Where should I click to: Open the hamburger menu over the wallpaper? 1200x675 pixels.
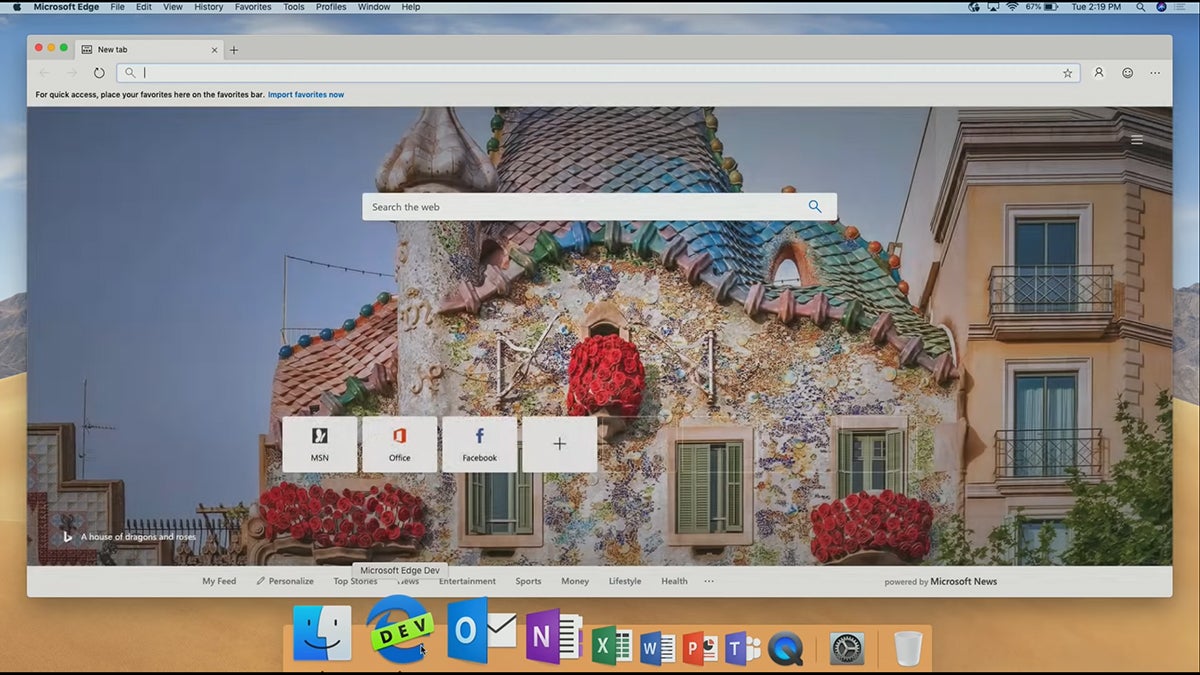[1137, 139]
